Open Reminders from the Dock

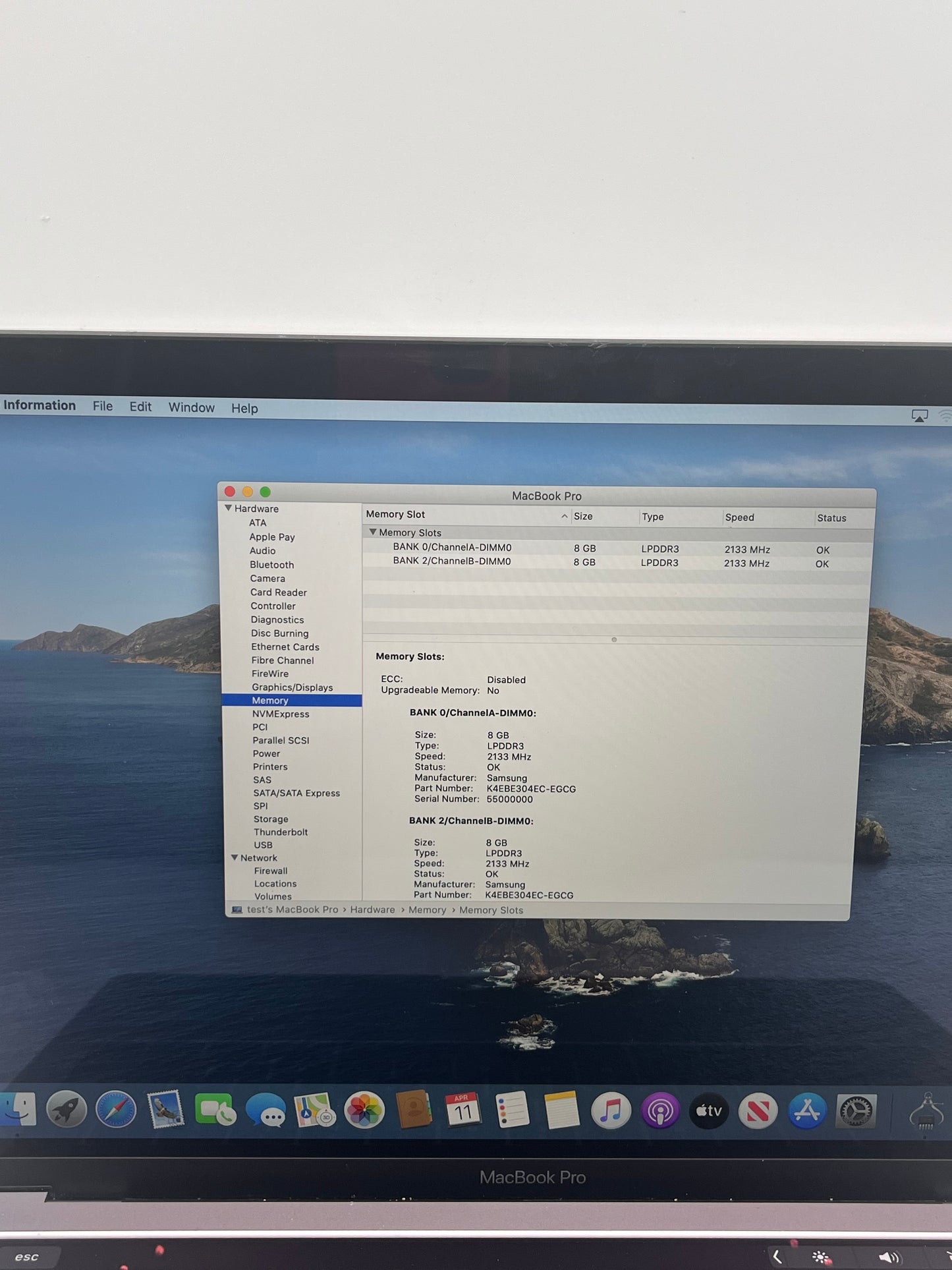pos(513,1111)
